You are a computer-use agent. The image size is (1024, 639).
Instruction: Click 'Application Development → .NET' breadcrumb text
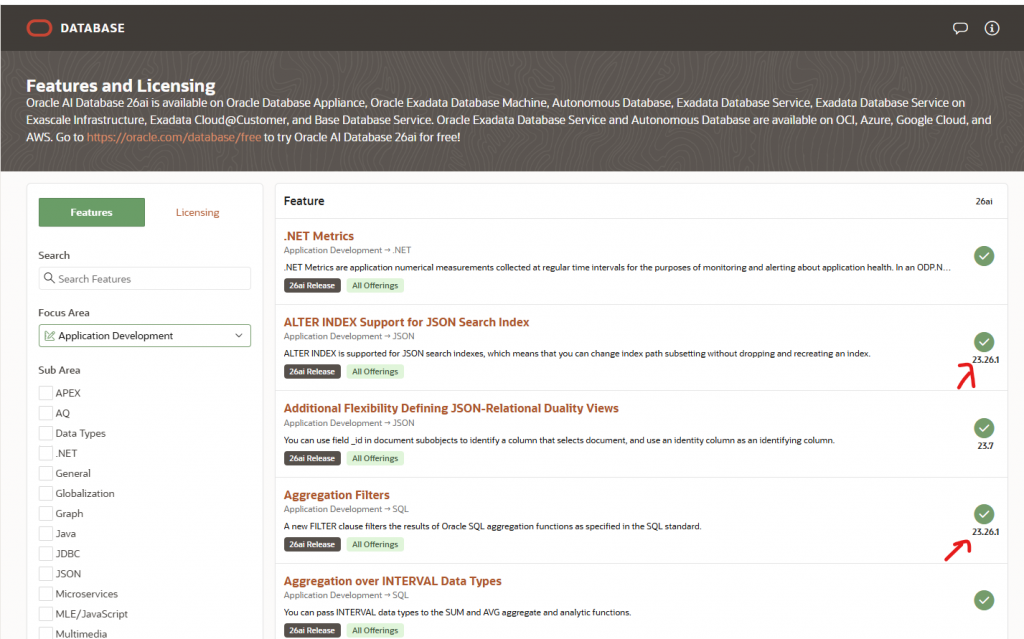pos(347,250)
